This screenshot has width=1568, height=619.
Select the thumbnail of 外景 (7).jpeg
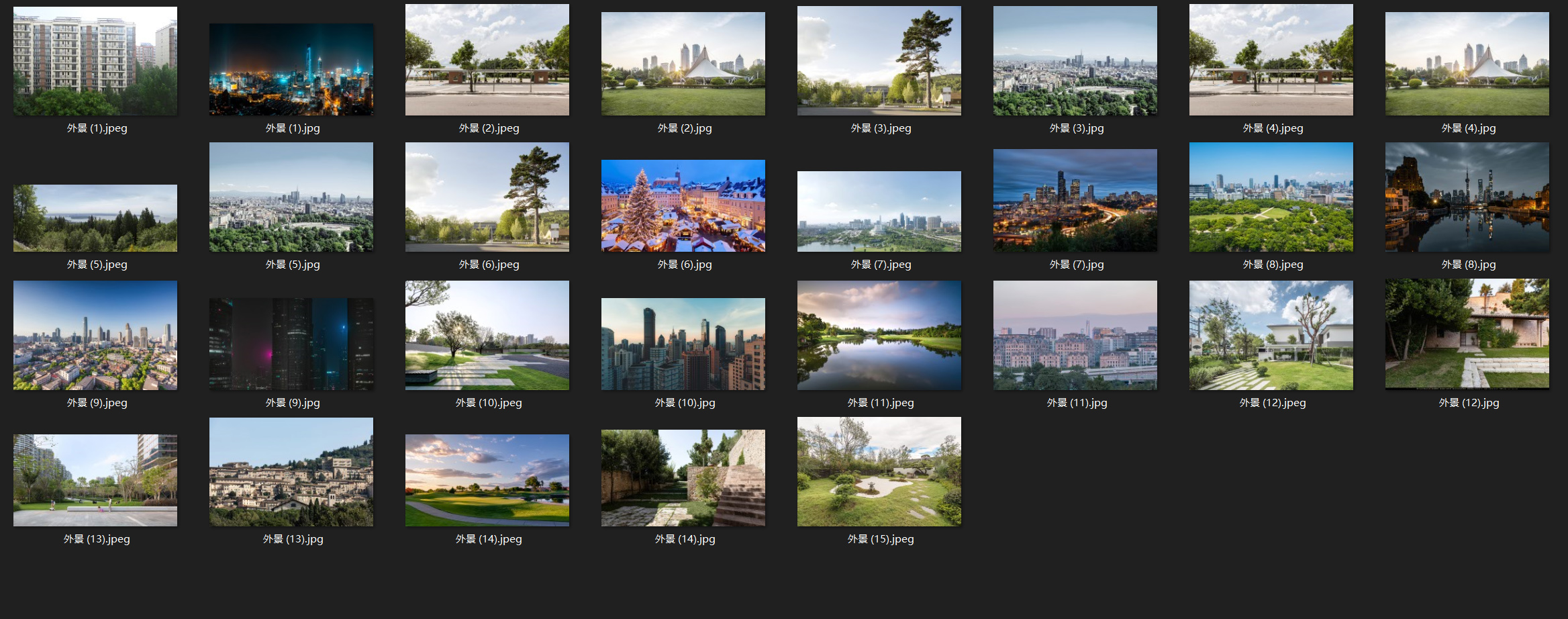[879, 211]
